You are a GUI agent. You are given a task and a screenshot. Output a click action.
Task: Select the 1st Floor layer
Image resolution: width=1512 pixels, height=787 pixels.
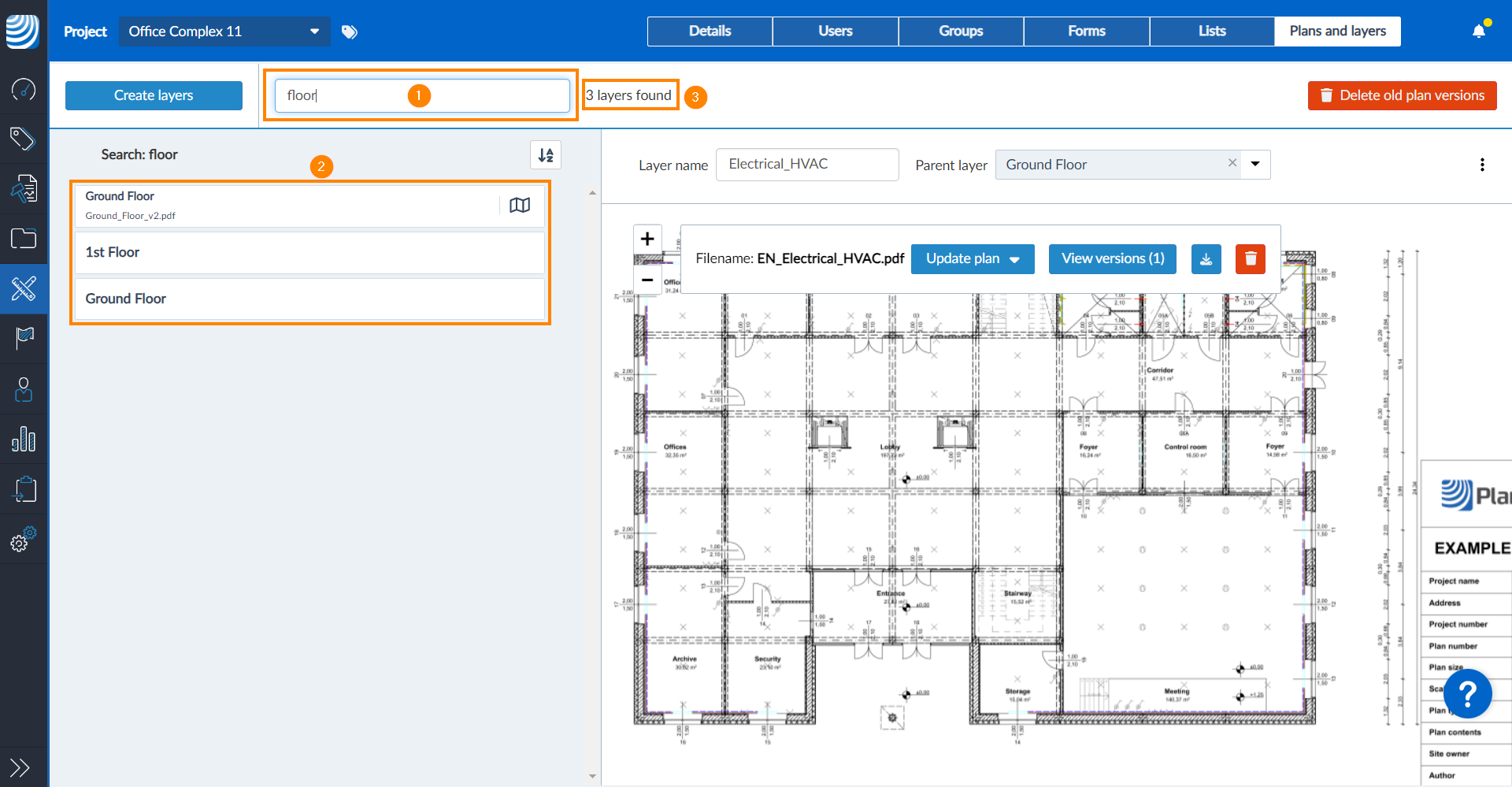click(x=309, y=252)
